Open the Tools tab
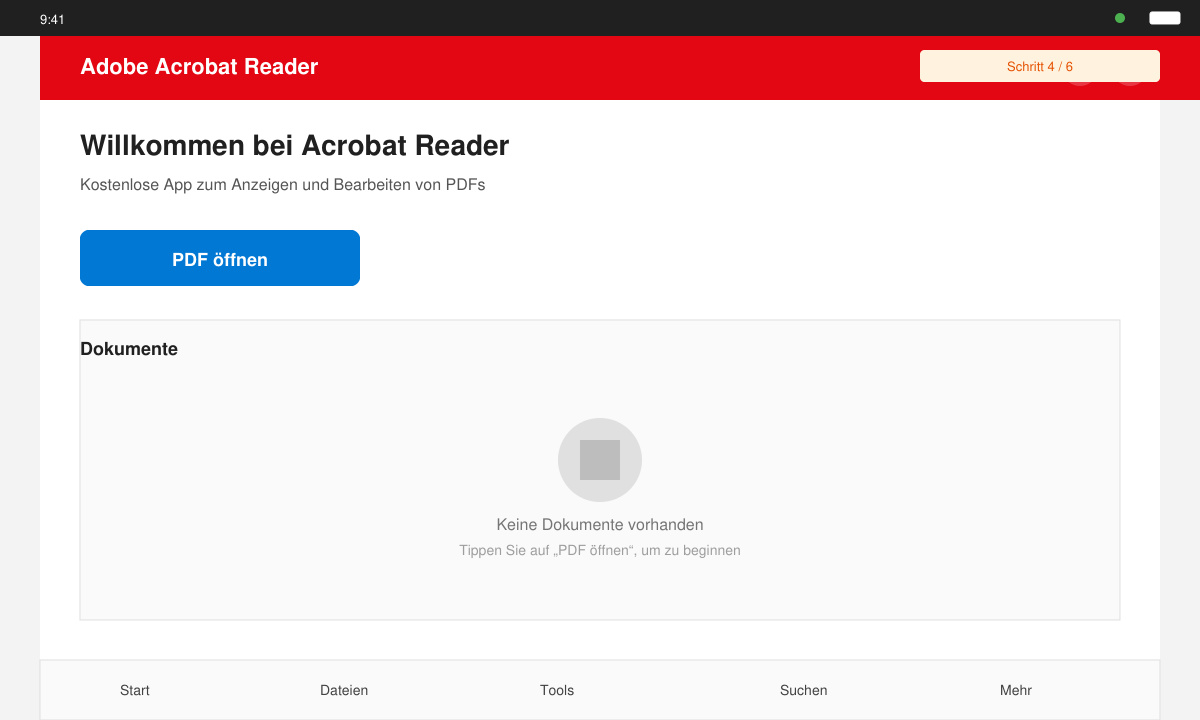This screenshot has width=1200, height=720. (x=557, y=690)
